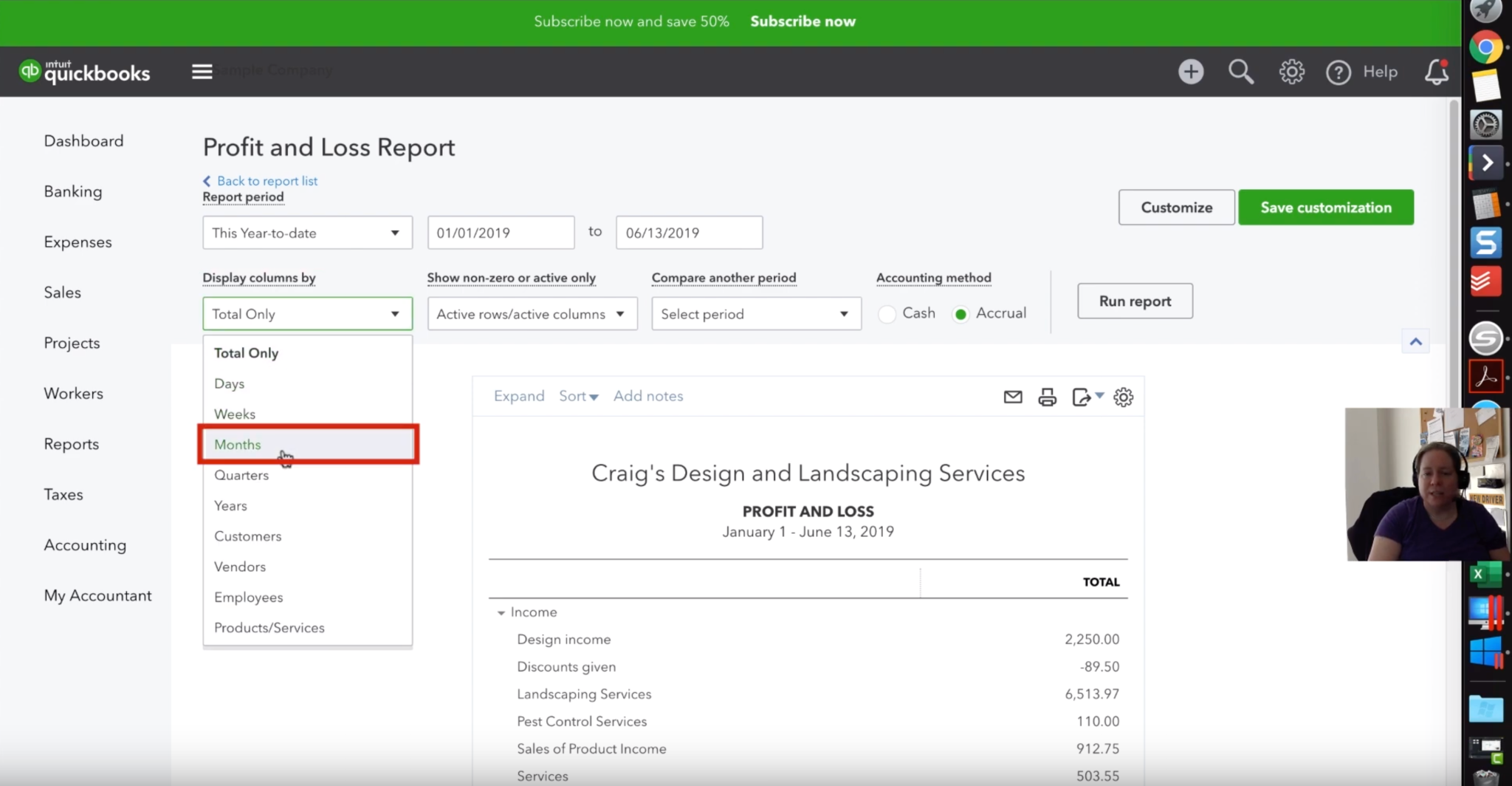The width and height of the screenshot is (1512, 786).
Task: Open report settings gear icon
Action: (1123, 397)
